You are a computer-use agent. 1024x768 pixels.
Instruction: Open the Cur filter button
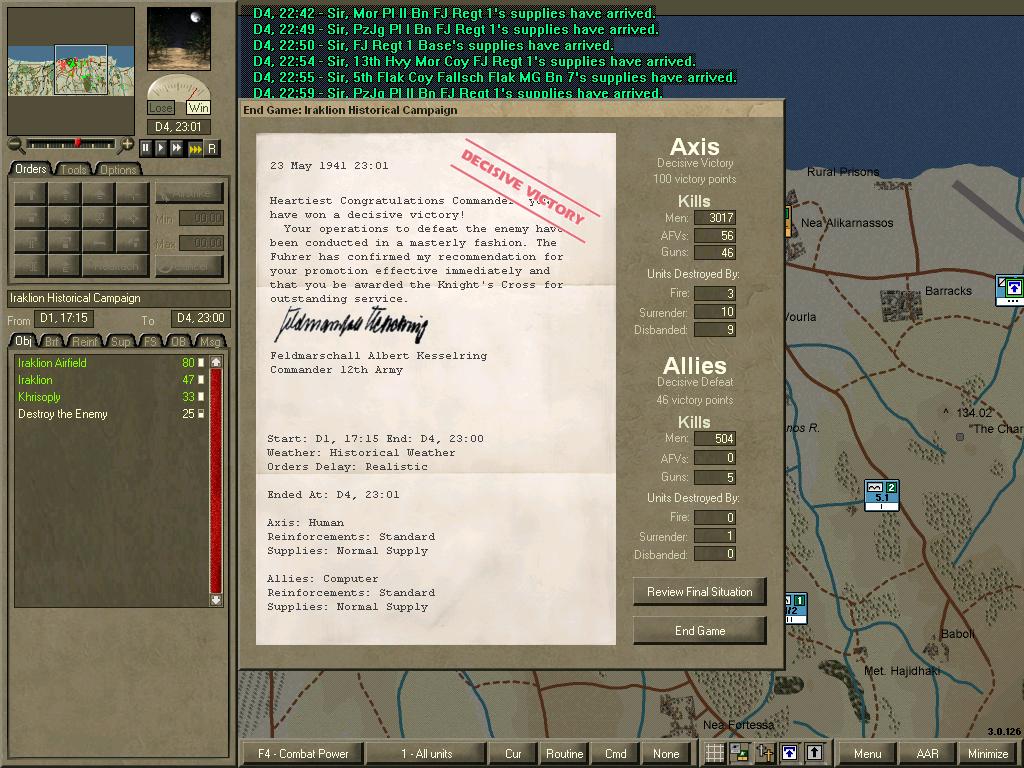(513, 754)
